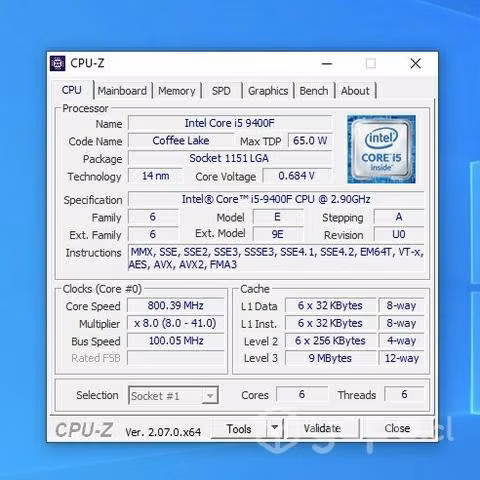Select the CPU tab

click(x=72, y=90)
